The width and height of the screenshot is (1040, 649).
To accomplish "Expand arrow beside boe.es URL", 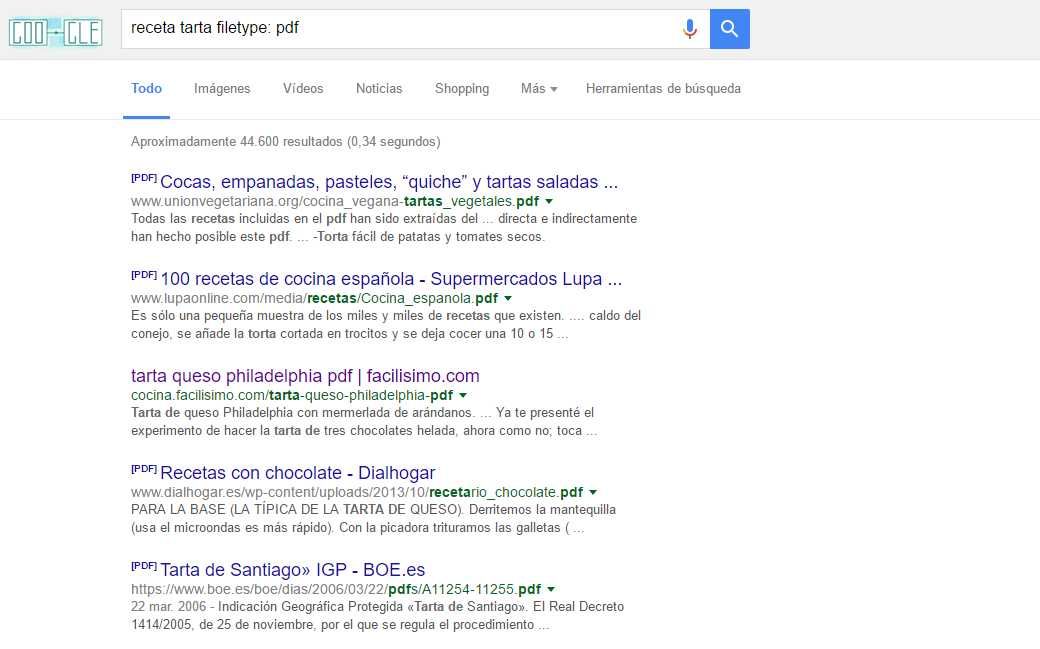I will tap(551, 589).
